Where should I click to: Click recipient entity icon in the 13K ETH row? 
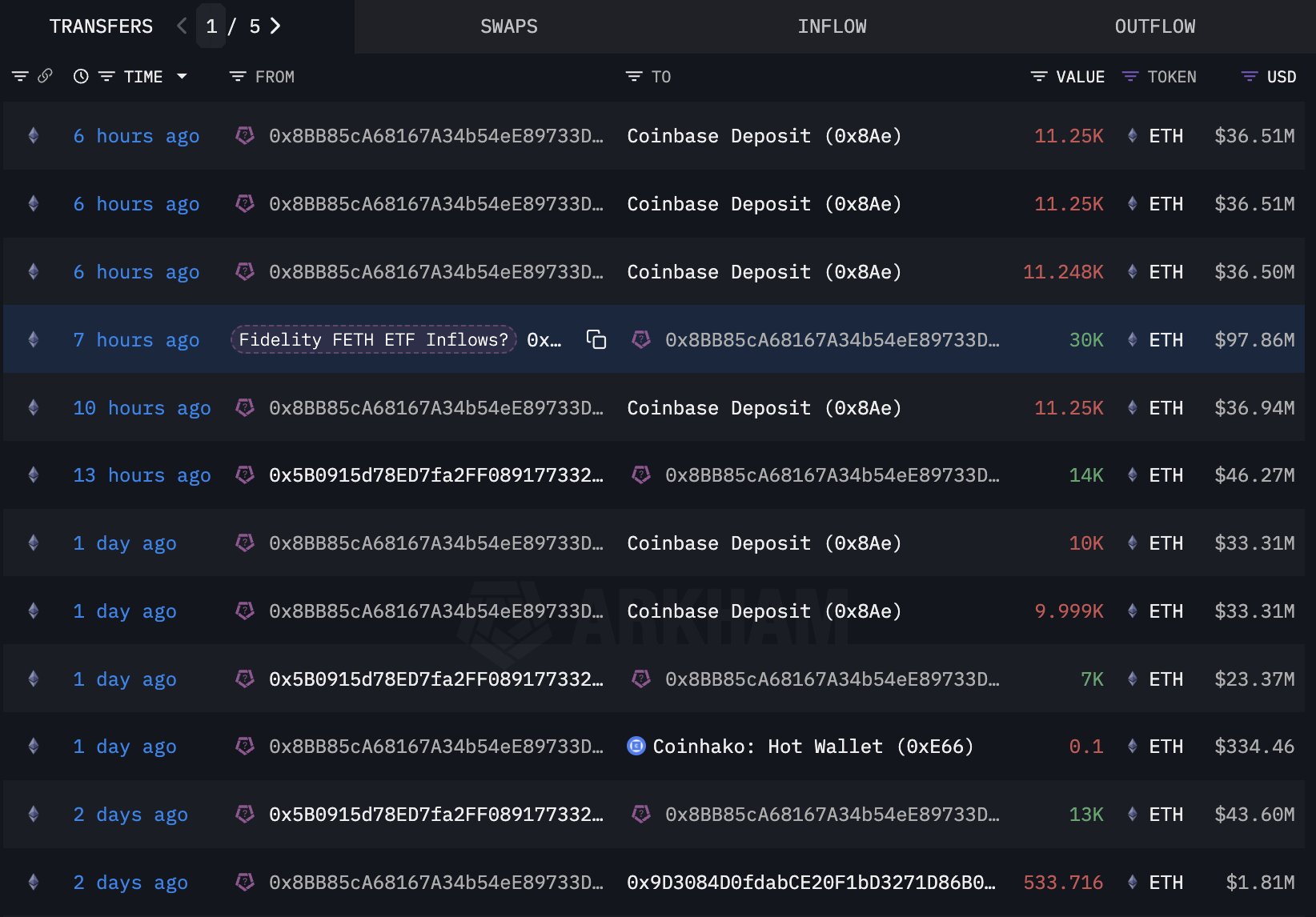641,815
